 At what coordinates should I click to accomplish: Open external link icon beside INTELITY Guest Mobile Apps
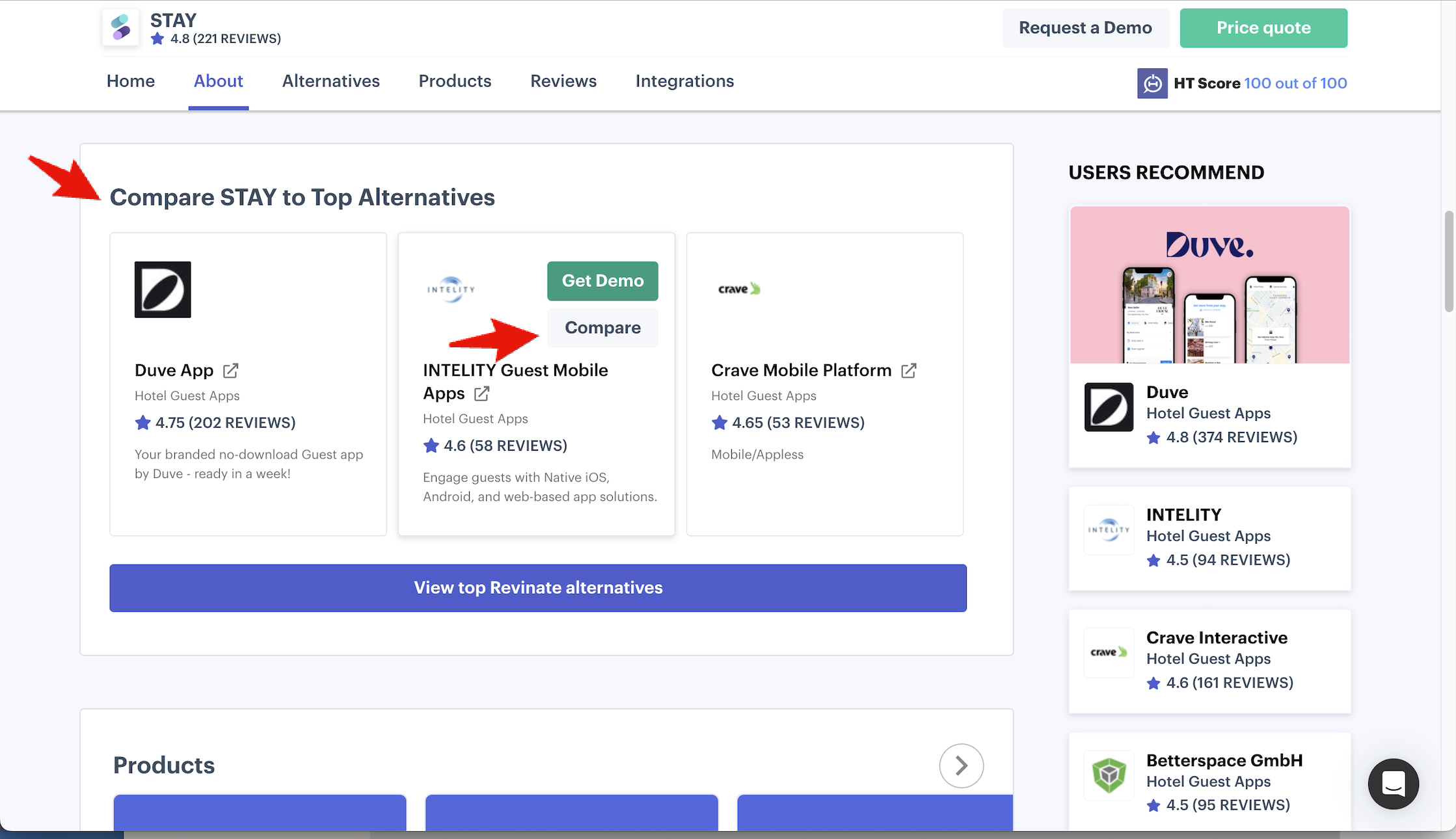point(481,393)
